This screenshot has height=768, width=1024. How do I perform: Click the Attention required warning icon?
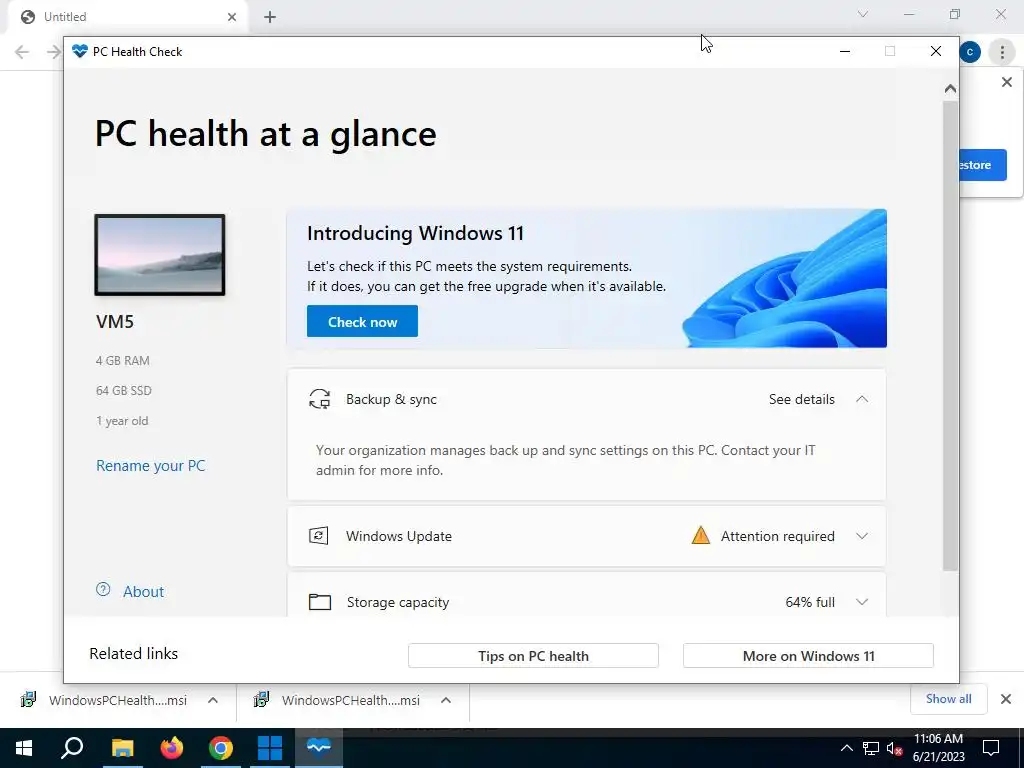(x=701, y=536)
